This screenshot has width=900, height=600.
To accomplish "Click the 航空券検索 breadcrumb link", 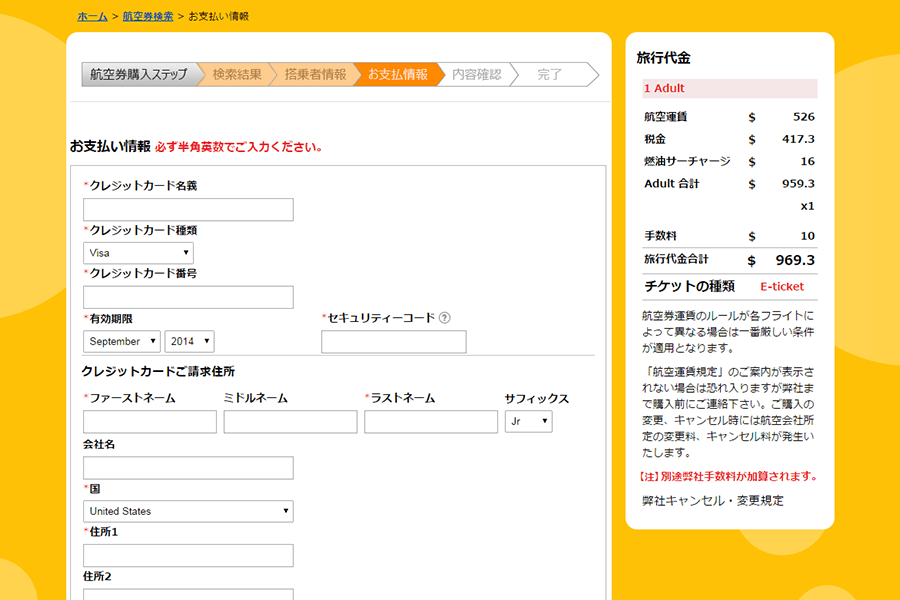I will pyautogui.click(x=148, y=17).
